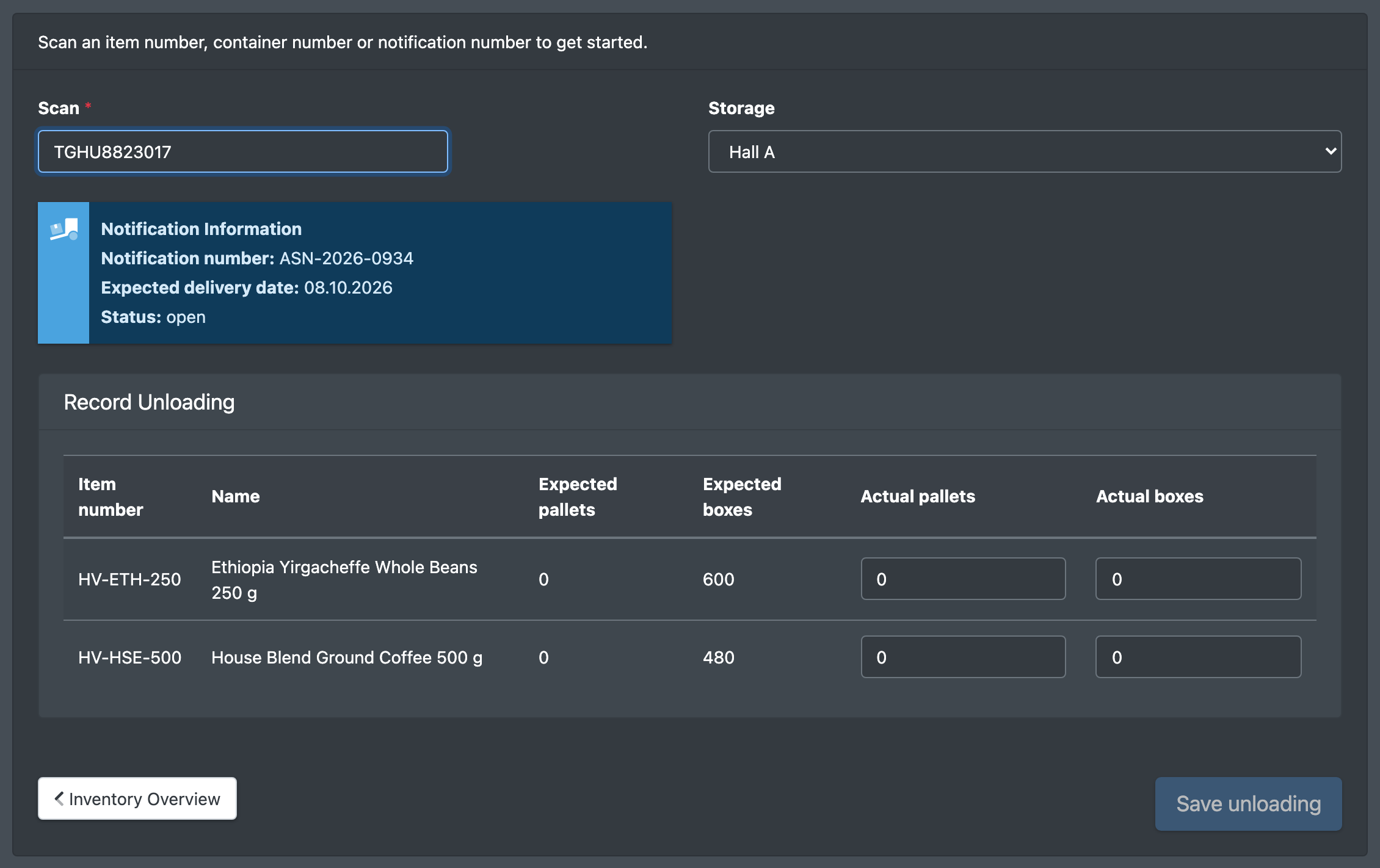Click item number HV-HSE-500
Image resolution: width=1380 pixels, height=868 pixels.
129,657
